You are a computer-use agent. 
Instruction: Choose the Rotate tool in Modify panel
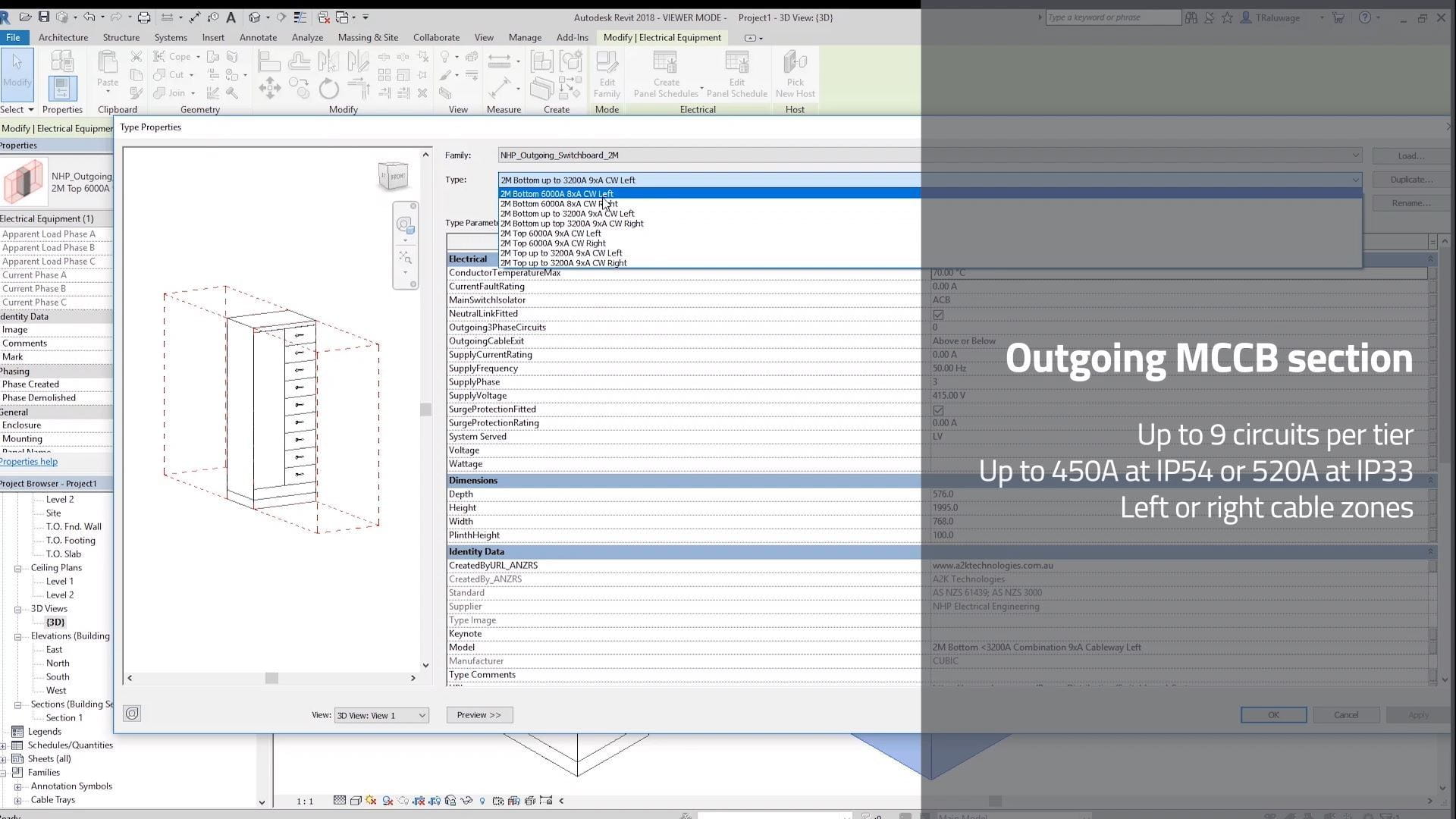point(328,89)
